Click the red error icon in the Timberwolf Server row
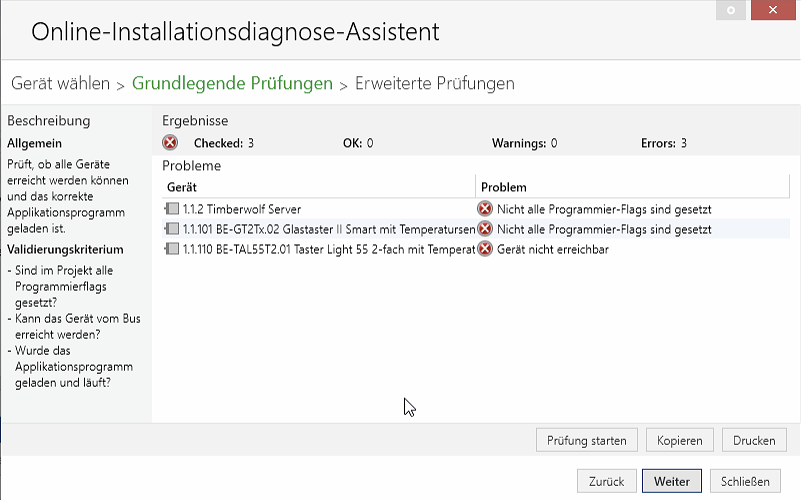Image resolution: width=801 pixels, height=500 pixels. pos(485,209)
